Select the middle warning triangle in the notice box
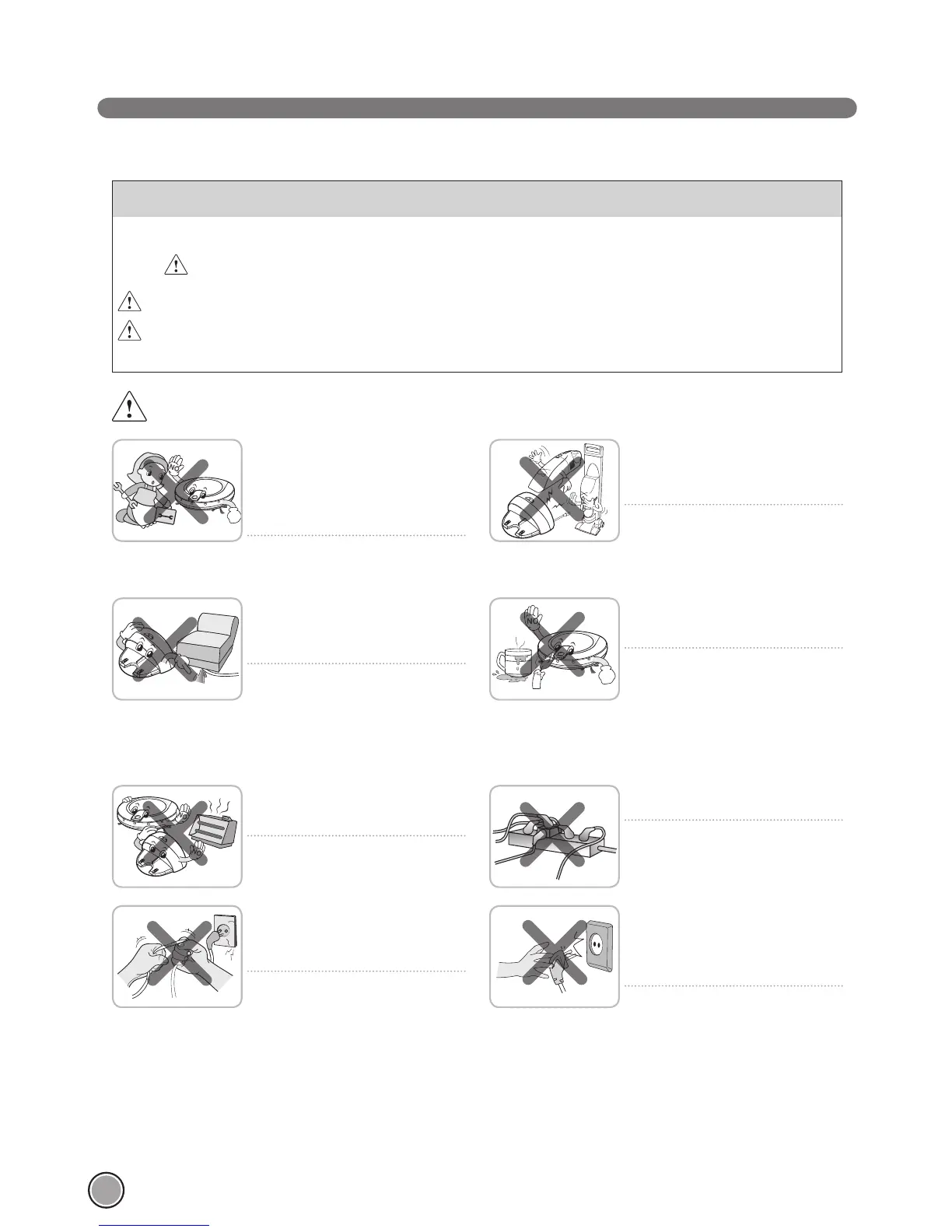The width and height of the screenshot is (952, 1232). [x=129, y=300]
